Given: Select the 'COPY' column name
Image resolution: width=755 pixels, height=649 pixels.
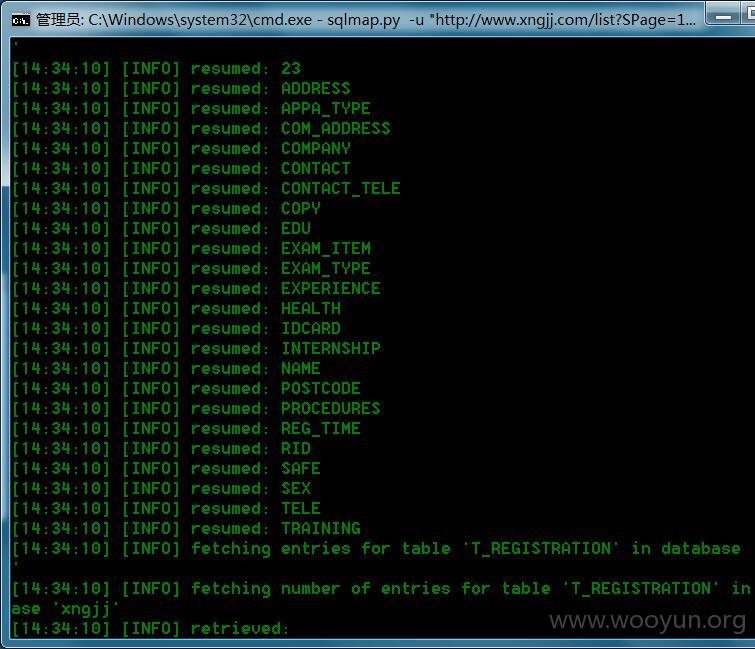Looking at the screenshot, I should pyautogui.click(x=301, y=208).
